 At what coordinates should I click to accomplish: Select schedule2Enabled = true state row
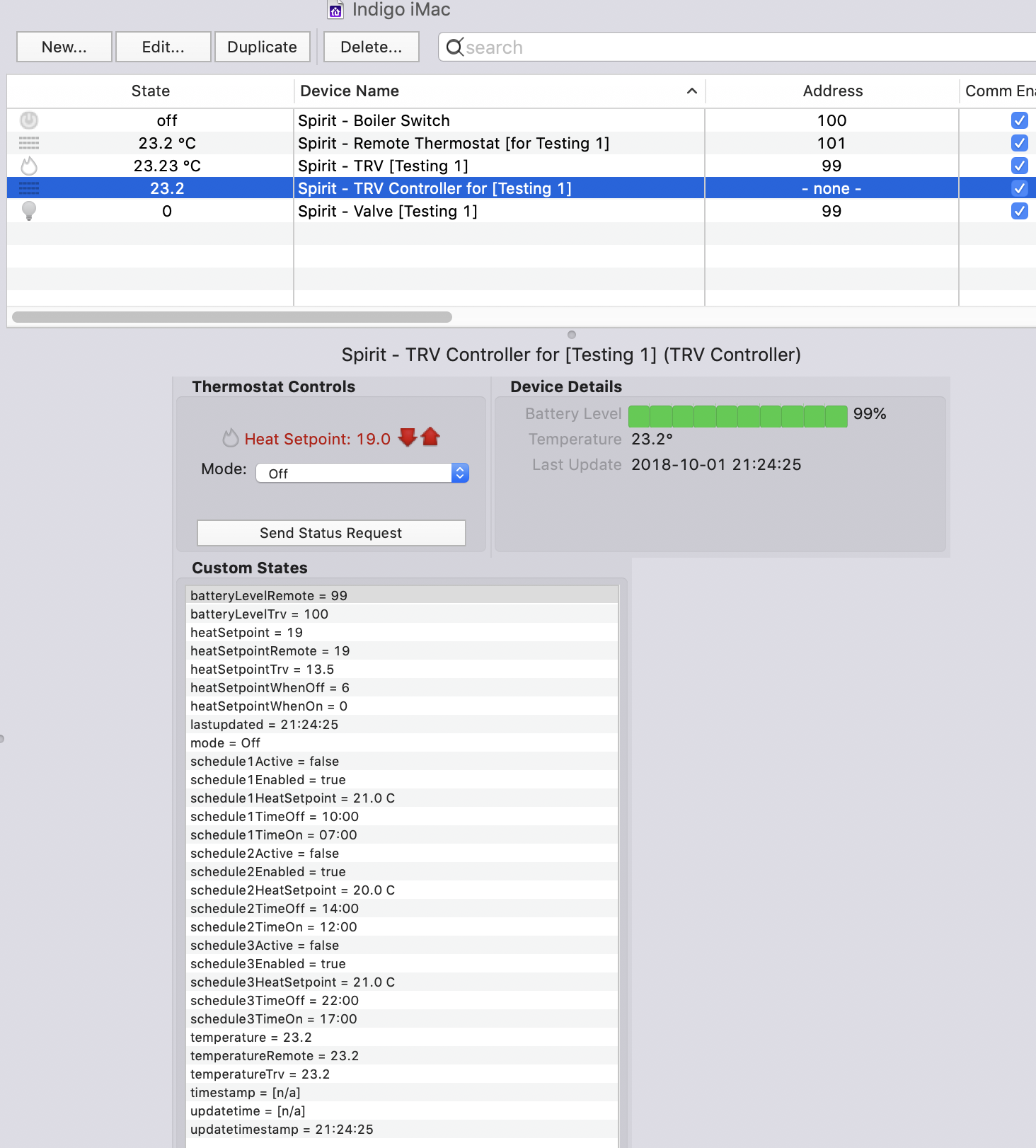[x=402, y=871]
